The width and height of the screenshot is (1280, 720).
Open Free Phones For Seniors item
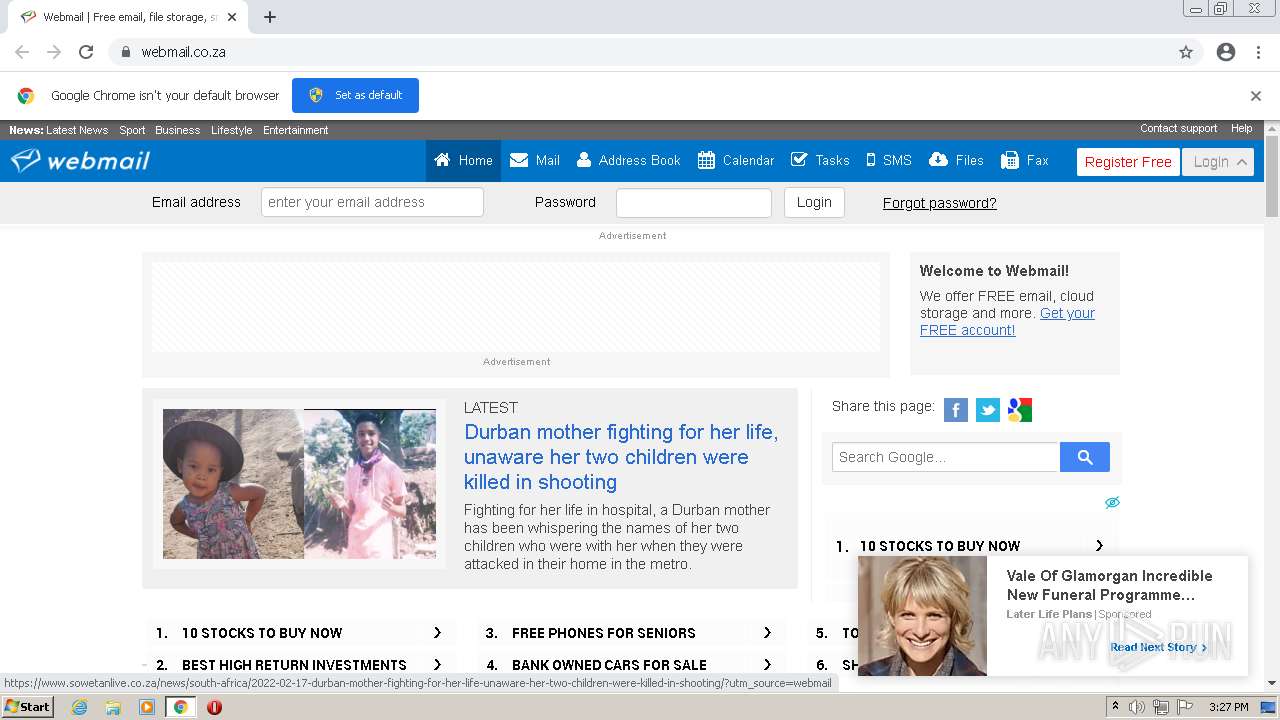point(628,633)
